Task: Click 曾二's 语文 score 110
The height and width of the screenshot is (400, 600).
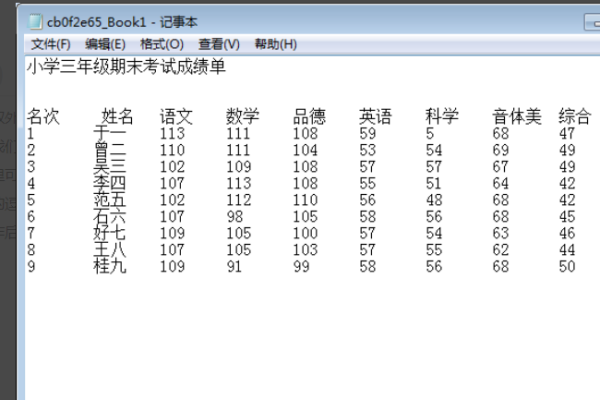Action: point(172,150)
